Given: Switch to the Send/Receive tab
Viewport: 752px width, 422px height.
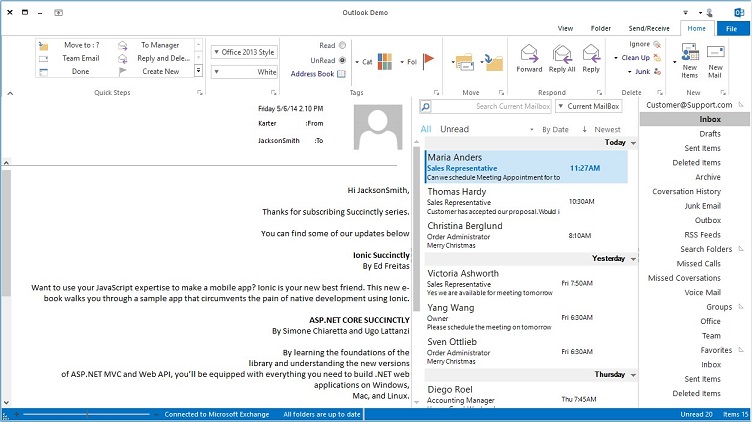Looking at the screenshot, I should point(648,29).
